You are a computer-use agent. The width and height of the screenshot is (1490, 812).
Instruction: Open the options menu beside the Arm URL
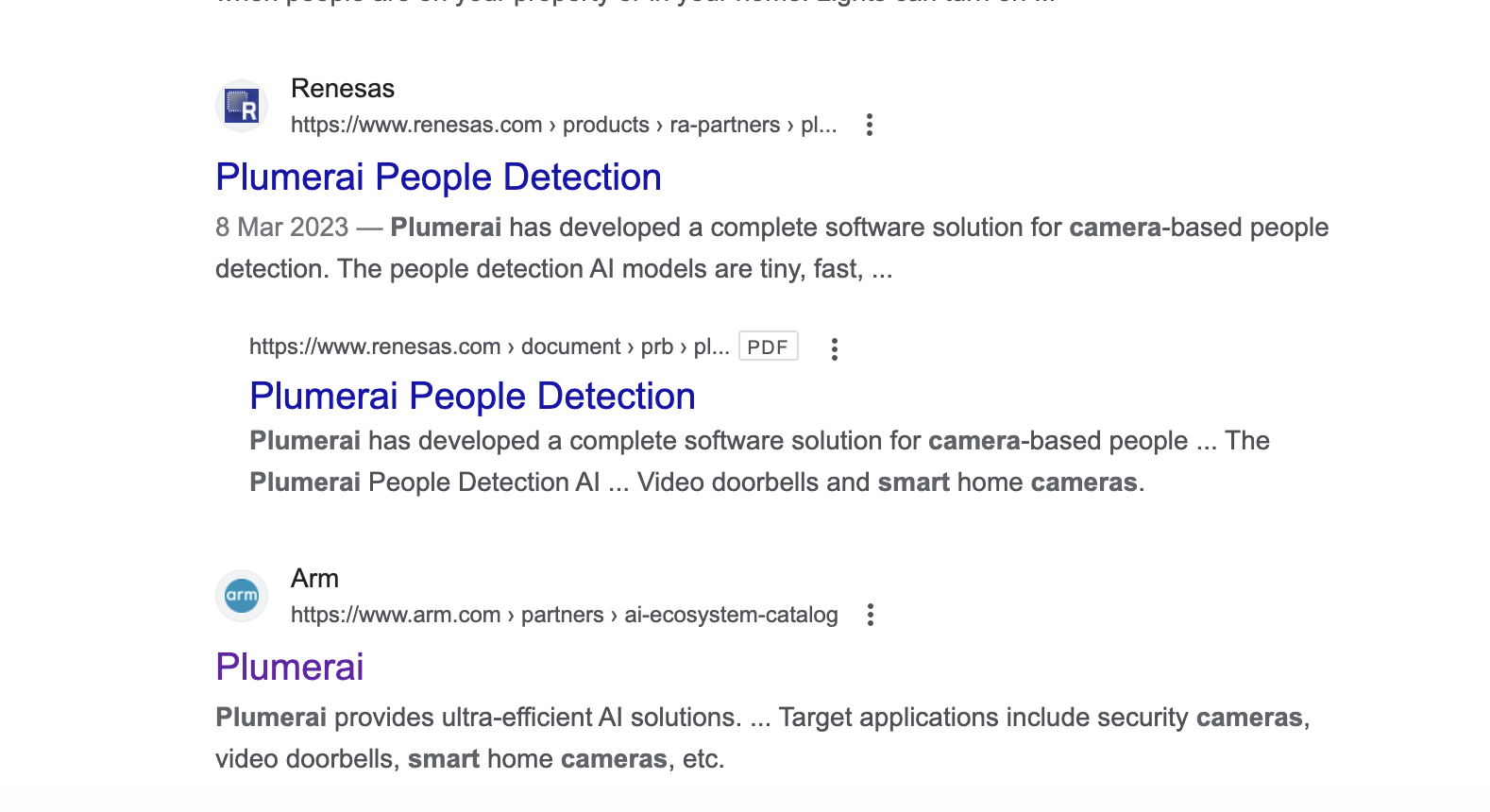click(x=871, y=615)
